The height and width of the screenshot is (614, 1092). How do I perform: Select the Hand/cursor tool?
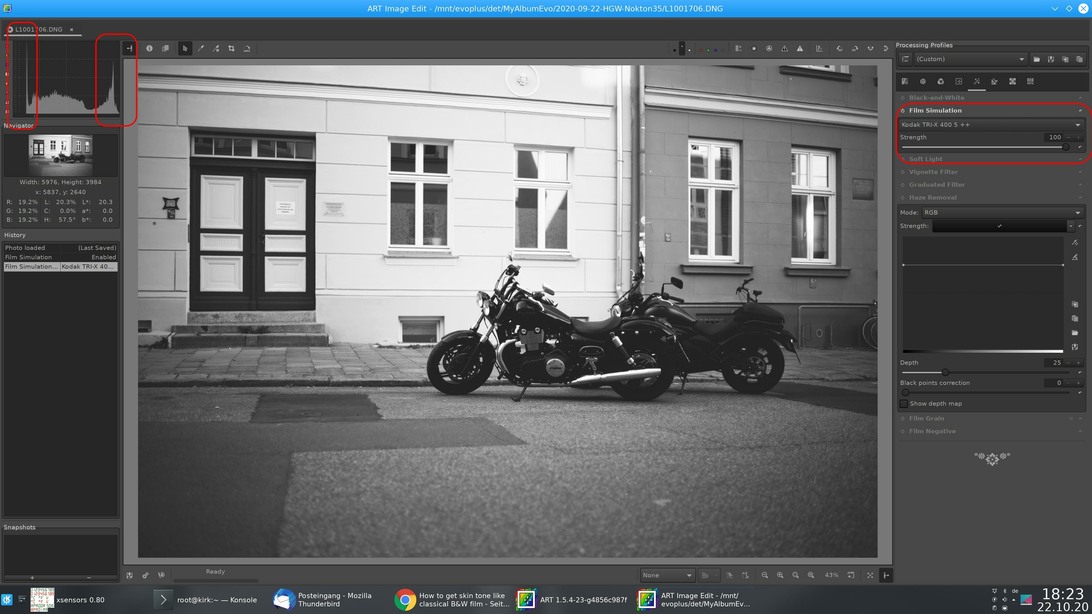tap(184, 48)
